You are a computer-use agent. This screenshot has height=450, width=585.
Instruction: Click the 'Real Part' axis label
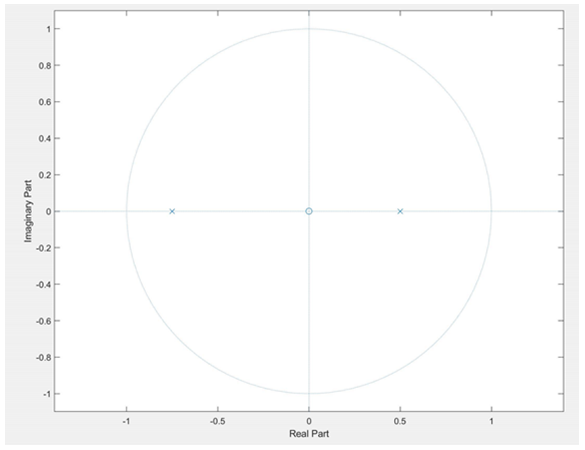[309, 434]
